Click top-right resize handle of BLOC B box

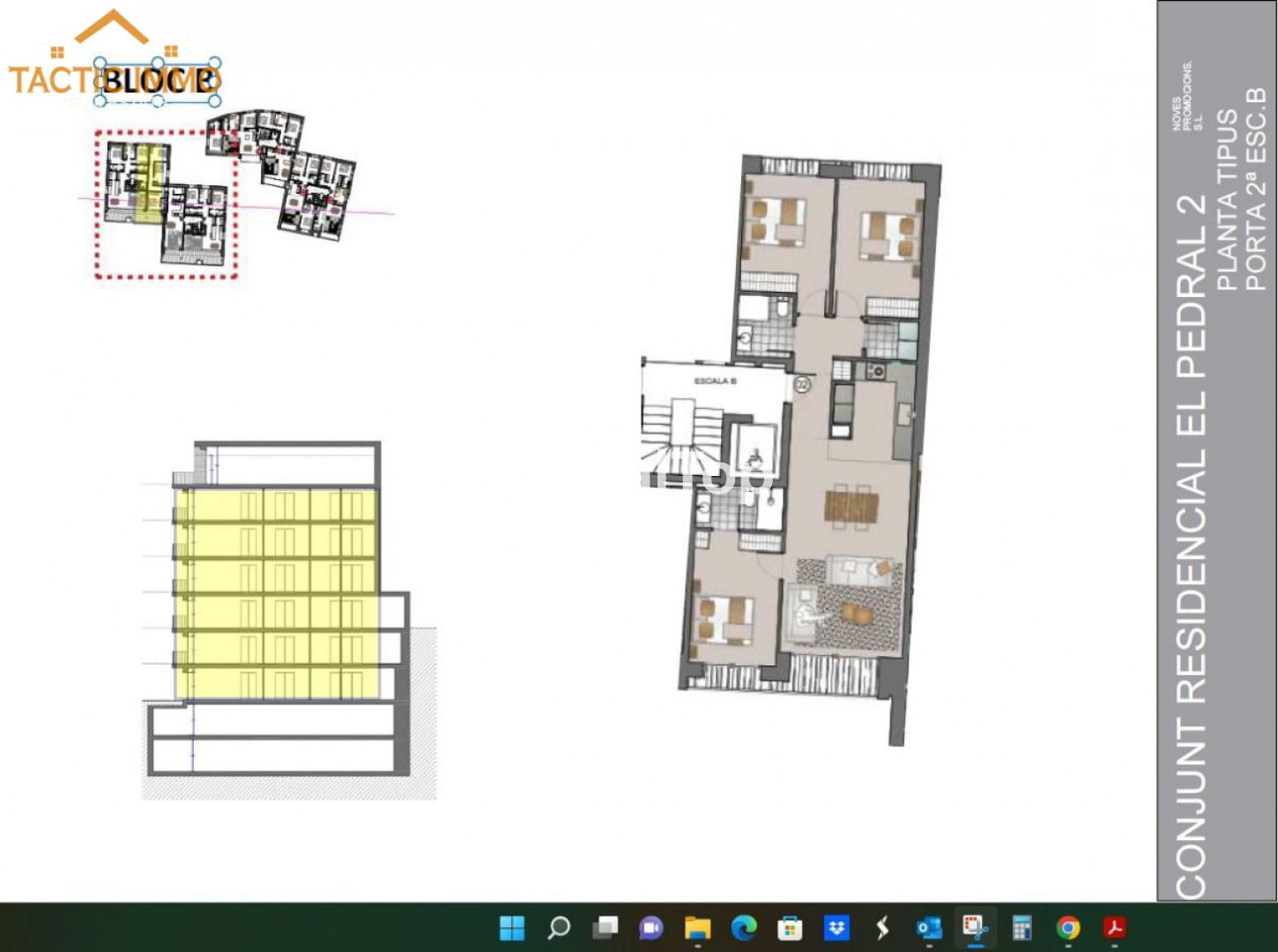coord(216,62)
